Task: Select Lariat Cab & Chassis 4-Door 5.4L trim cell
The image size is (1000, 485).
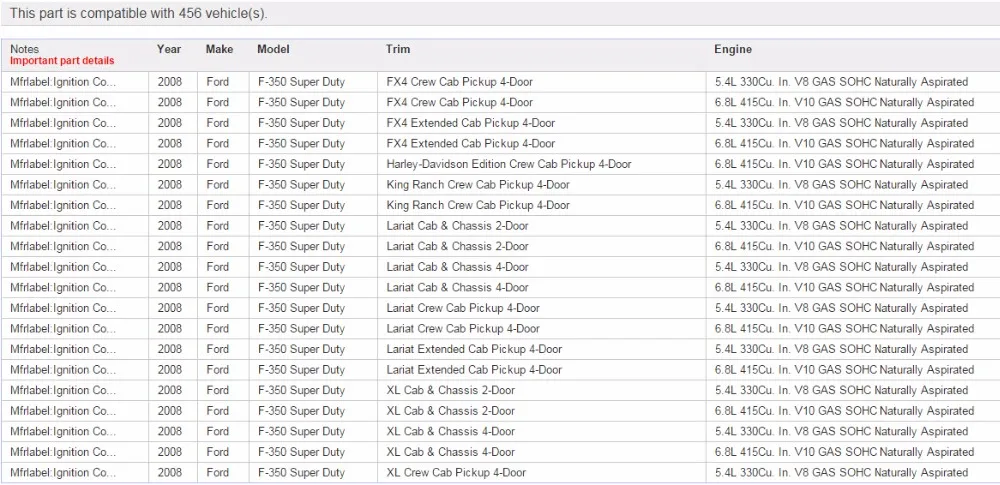Action: tap(541, 267)
